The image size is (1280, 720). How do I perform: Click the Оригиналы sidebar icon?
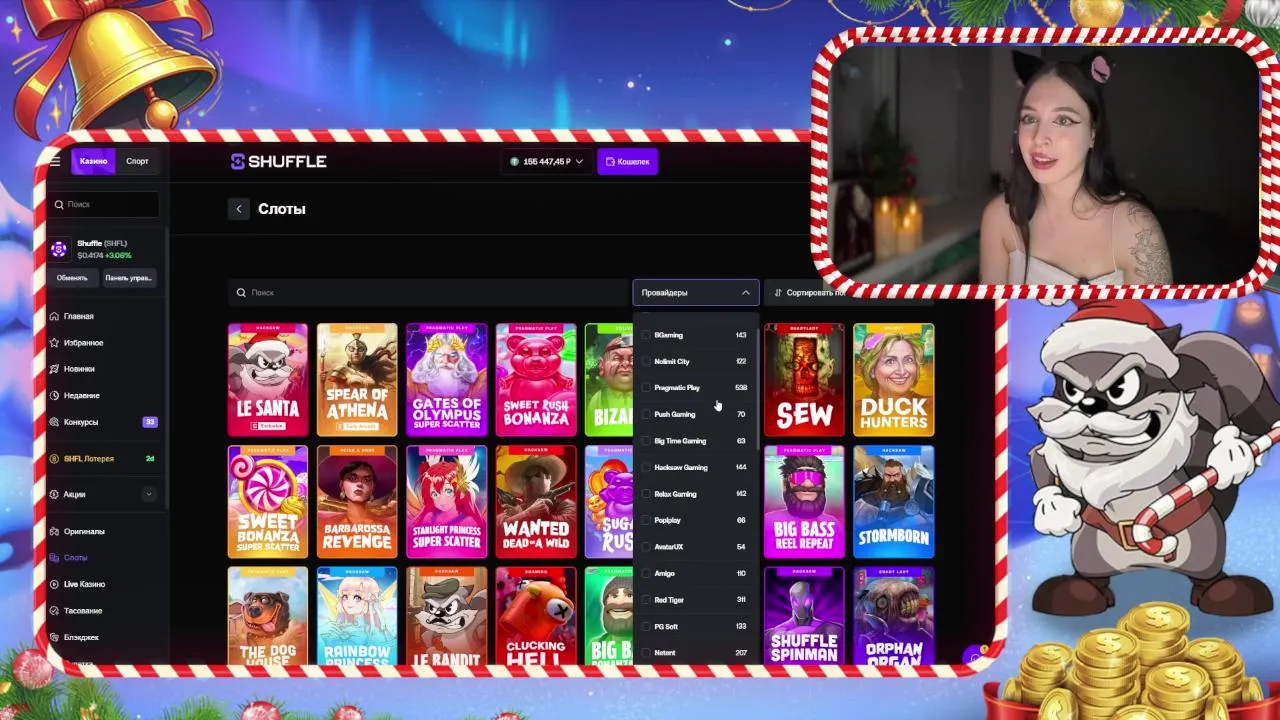tap(54, 531)
